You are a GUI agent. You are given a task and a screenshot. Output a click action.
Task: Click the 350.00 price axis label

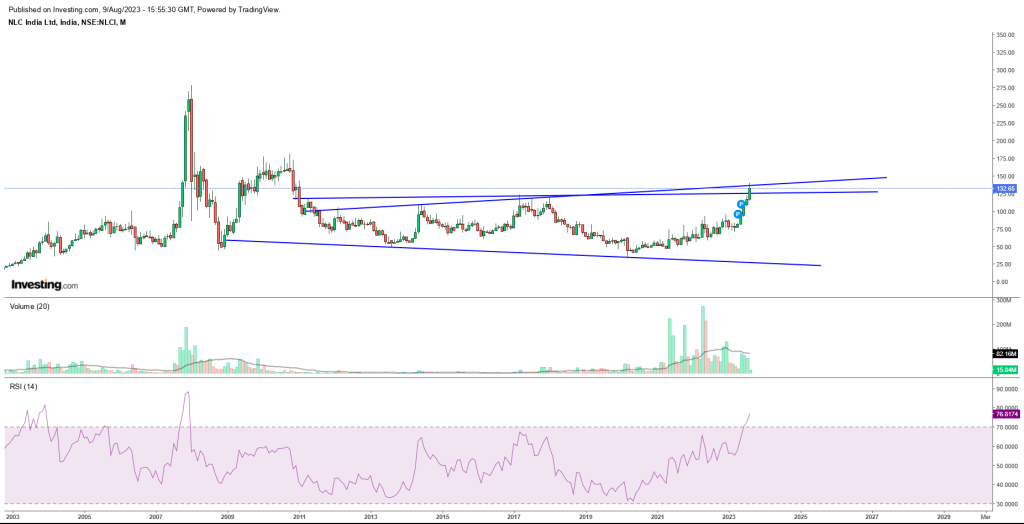tap(1005, 34)
